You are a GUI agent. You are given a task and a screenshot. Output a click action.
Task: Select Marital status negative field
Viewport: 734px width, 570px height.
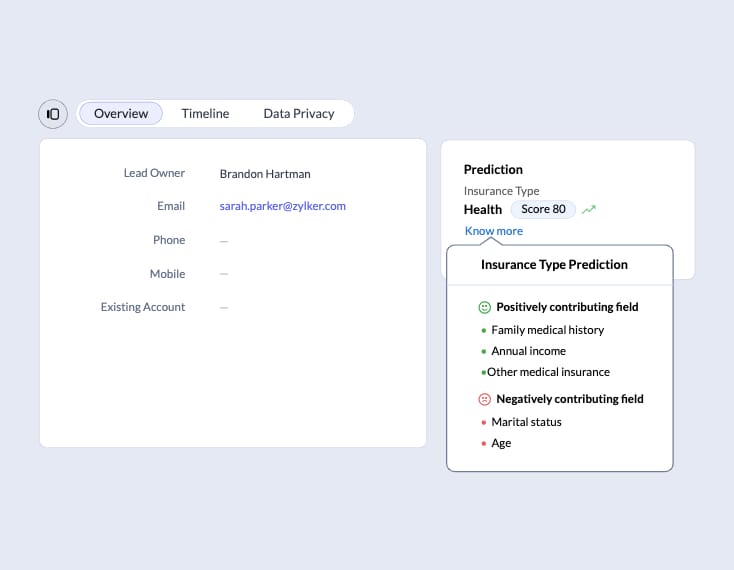pyautogui.click(x=526, y=422)
